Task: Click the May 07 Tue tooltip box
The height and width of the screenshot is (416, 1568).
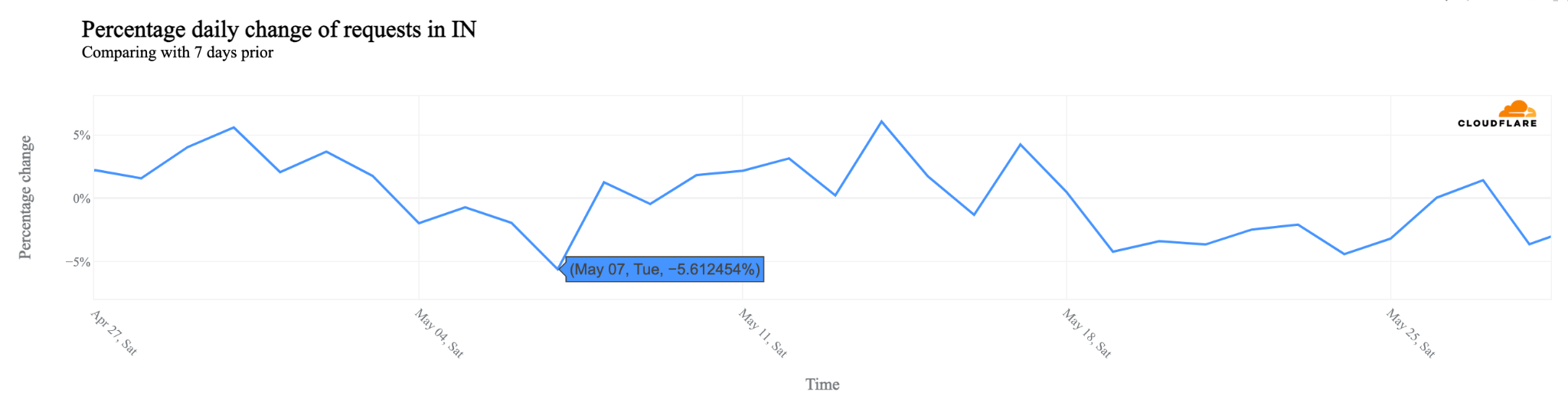Action: (x=665, y=269)
